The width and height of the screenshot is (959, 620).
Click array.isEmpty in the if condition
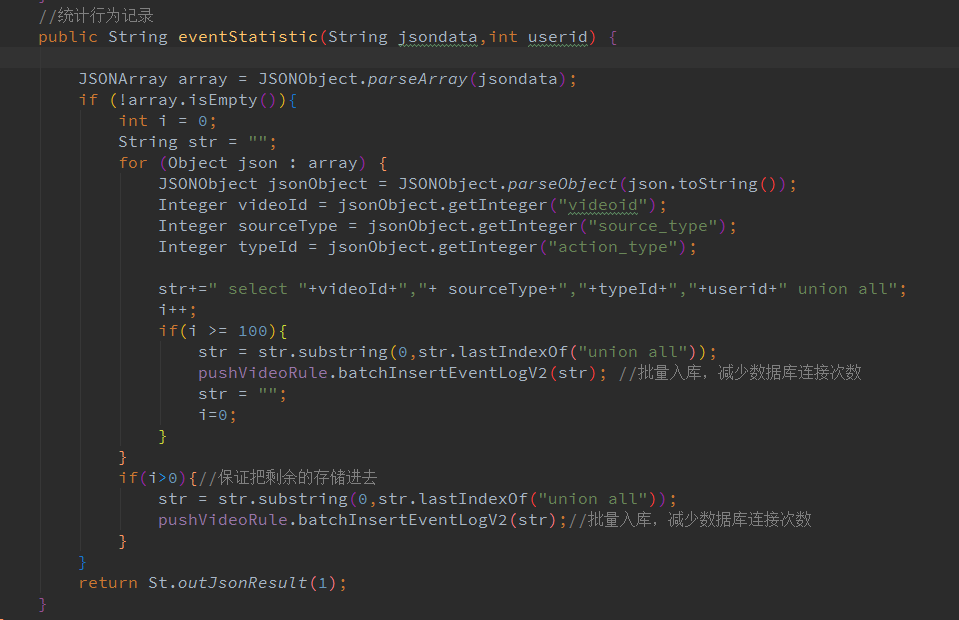192,100
